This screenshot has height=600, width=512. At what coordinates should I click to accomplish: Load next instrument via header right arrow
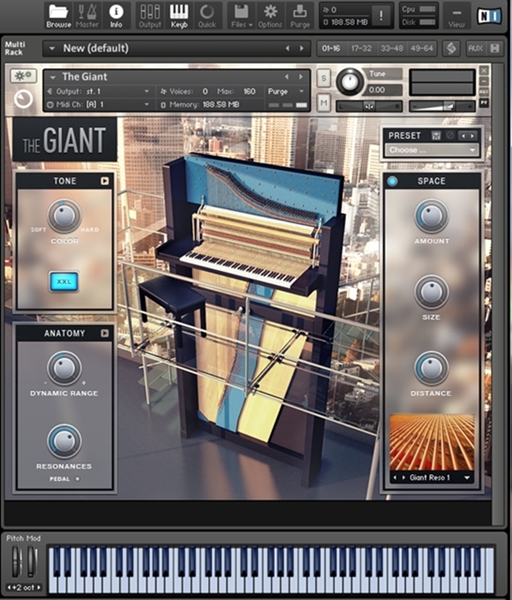[301, 77]
